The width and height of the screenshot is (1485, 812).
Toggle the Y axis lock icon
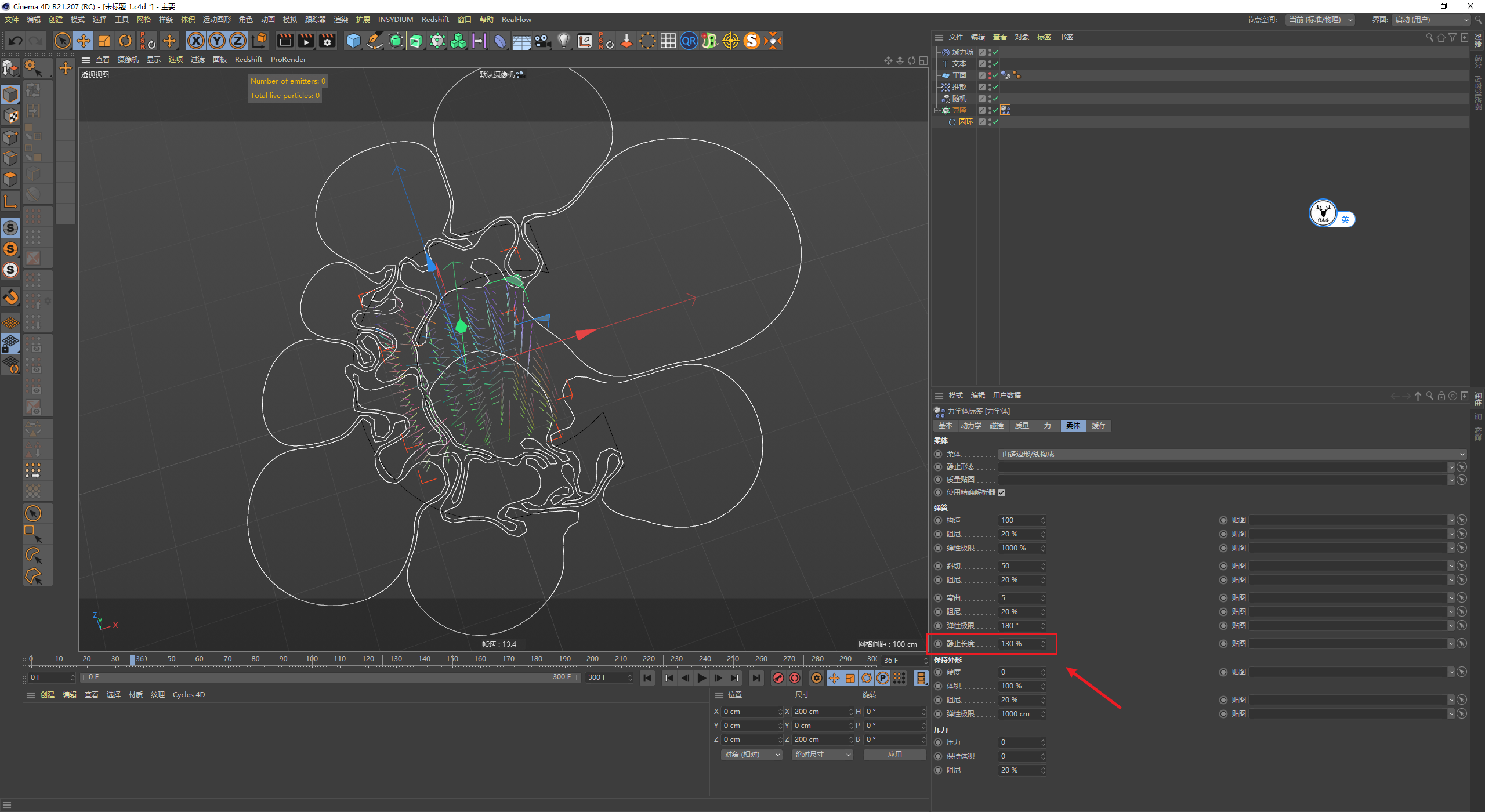[217, 41]
